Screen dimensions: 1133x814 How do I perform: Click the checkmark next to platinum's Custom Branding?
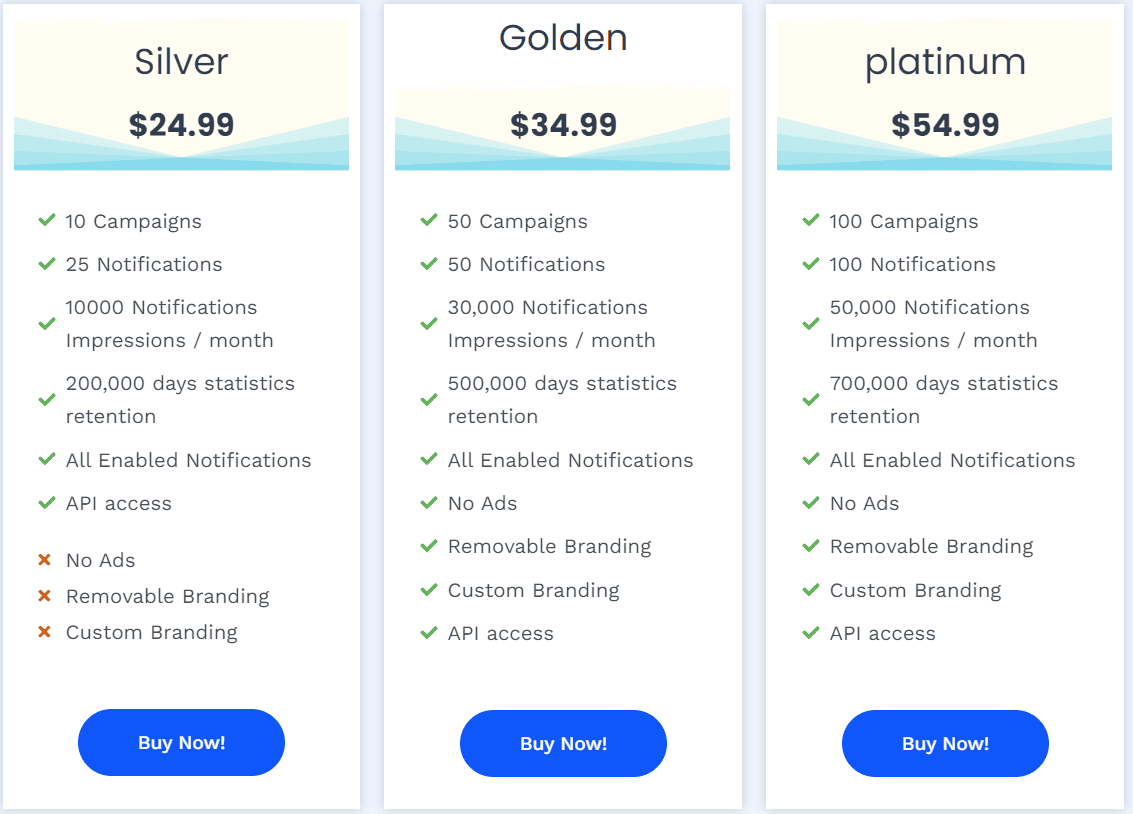click(810, 591)
